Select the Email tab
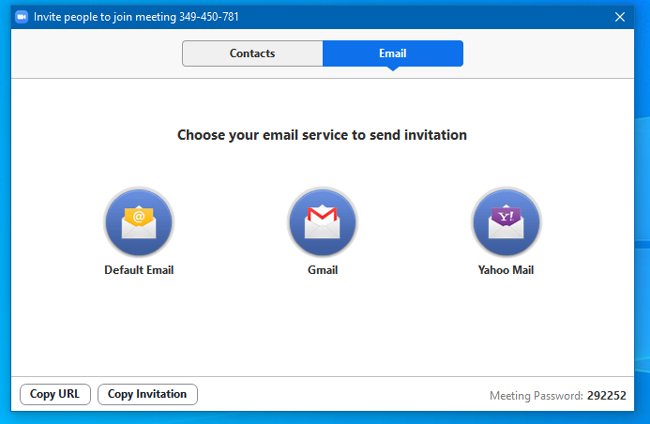This screenshot has height=424, width=650. (393, 53)
